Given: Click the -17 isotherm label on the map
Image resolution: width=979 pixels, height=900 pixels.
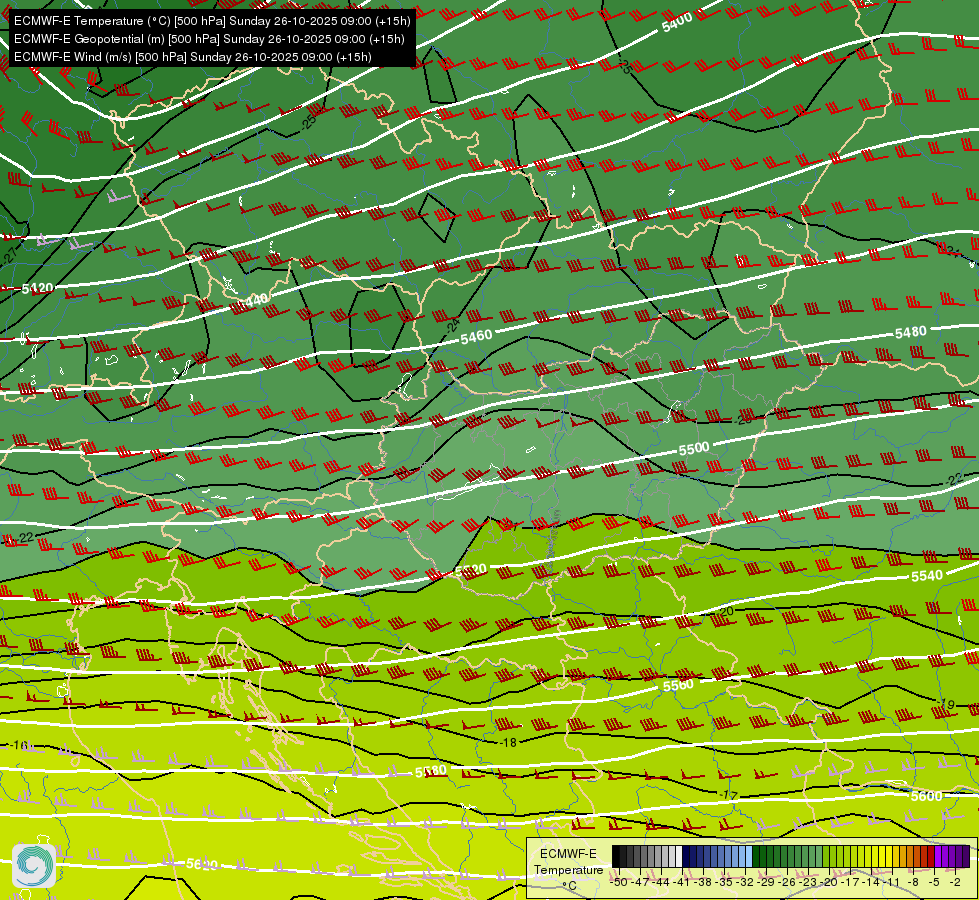Looking at the screenshot, I should (x=728, y=796).
